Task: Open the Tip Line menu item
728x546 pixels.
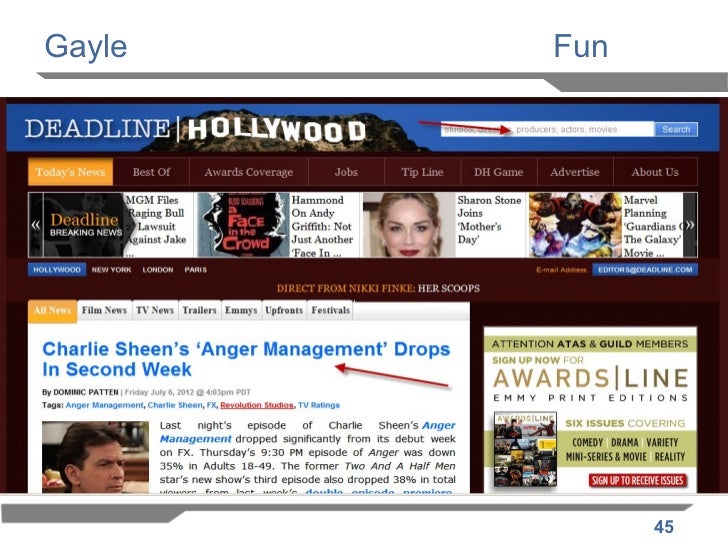Action: [422, 172]
